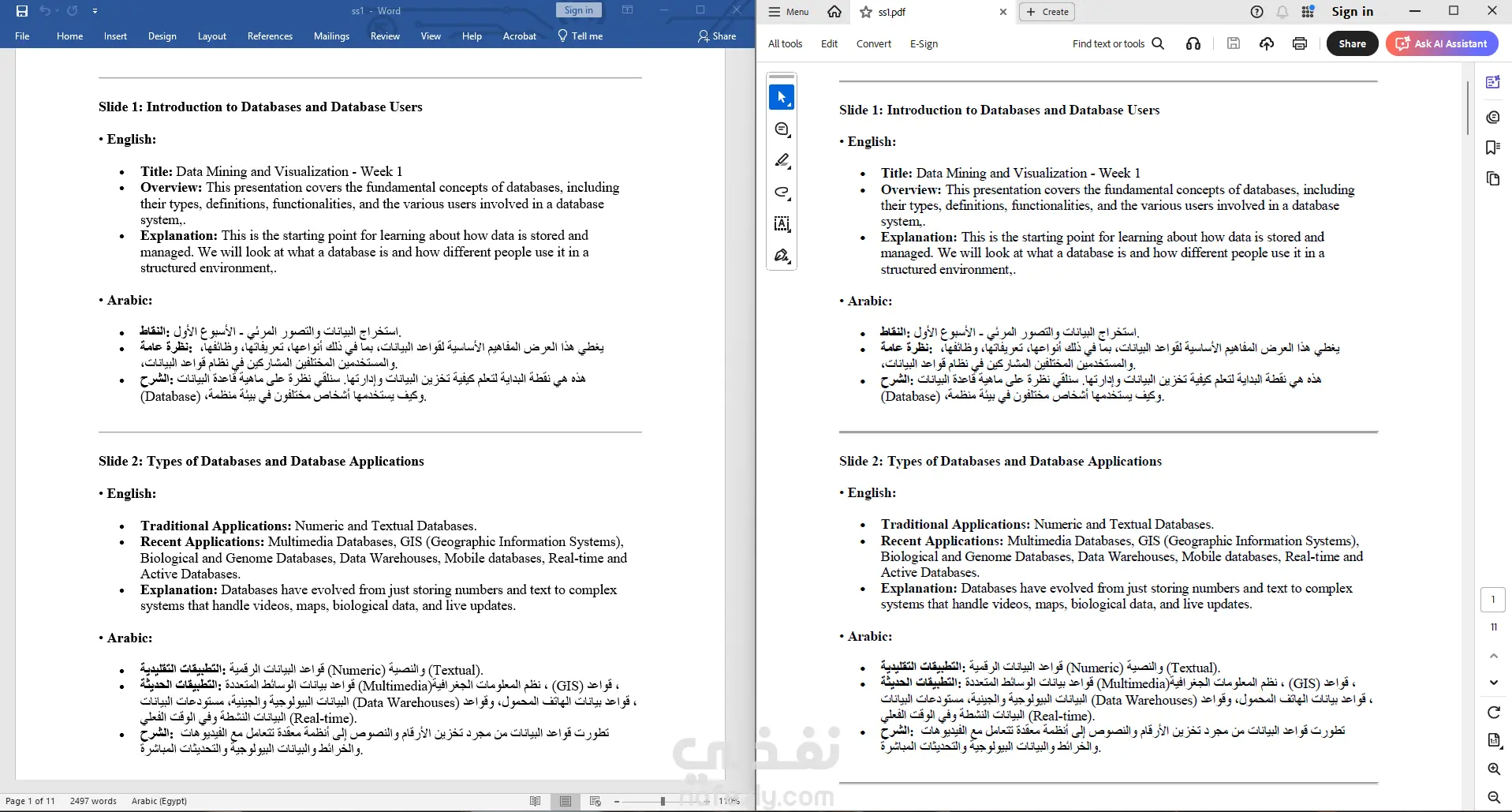Viewport: 1512px width, 812px height.
Task: Choose the add comment tool
Action: click(782, 129)
